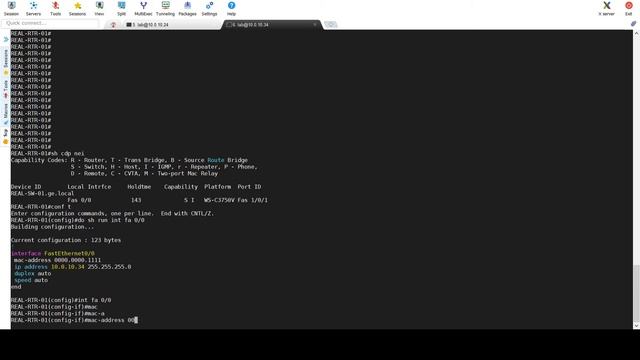Click 'Current configuration : 123 bytes' text
The height and width of the screenshot is (360, 640).
tap(66, 240)
